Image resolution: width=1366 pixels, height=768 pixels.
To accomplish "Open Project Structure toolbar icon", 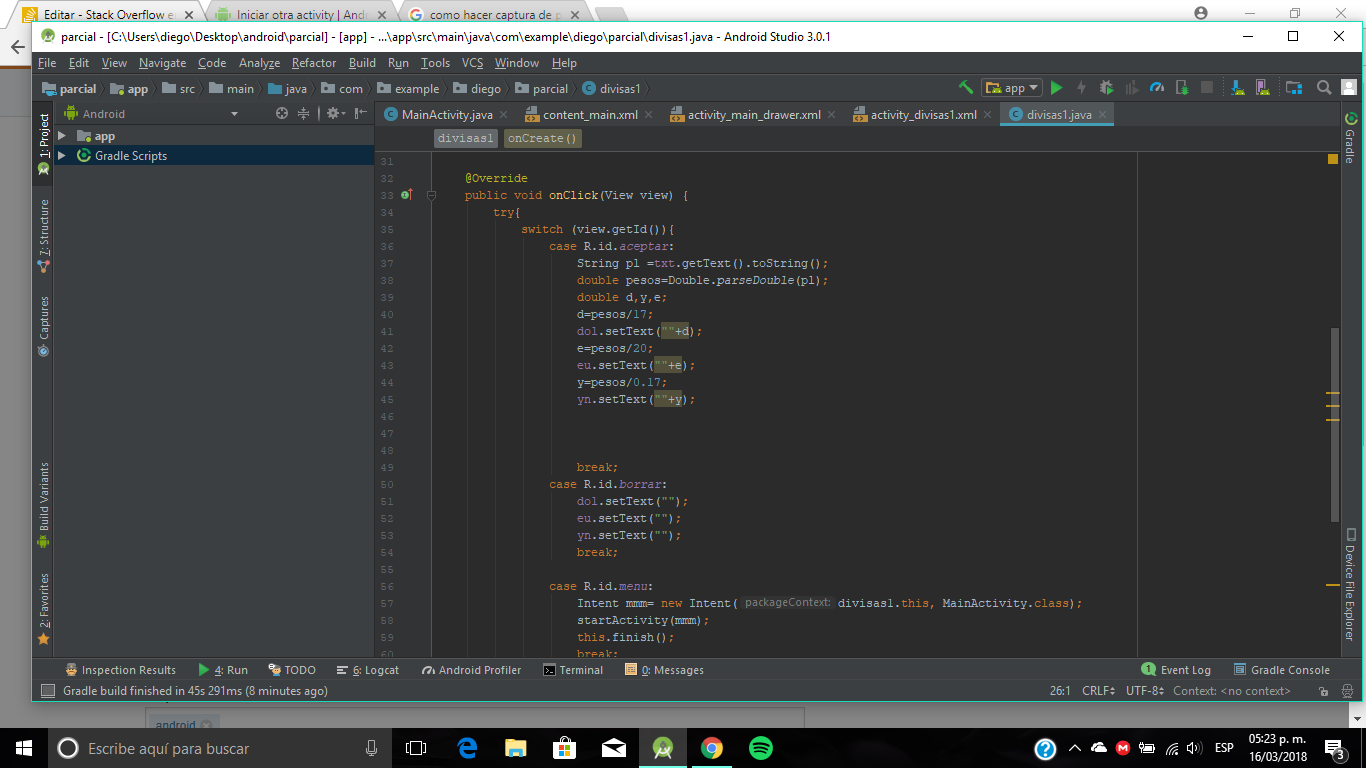I will coord(1294,88).
